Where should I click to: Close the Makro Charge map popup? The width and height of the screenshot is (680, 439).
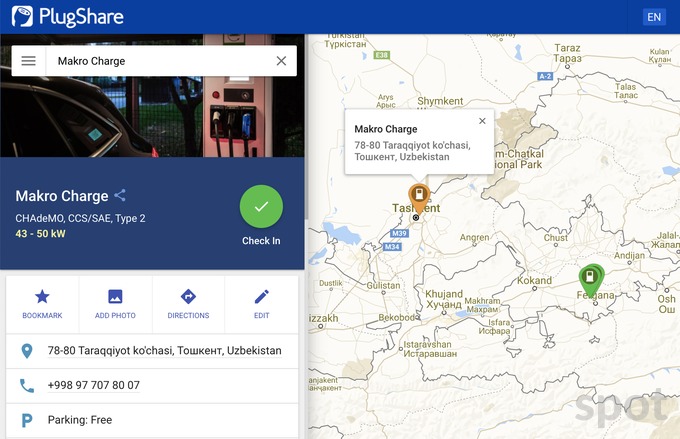pos(482,121)
